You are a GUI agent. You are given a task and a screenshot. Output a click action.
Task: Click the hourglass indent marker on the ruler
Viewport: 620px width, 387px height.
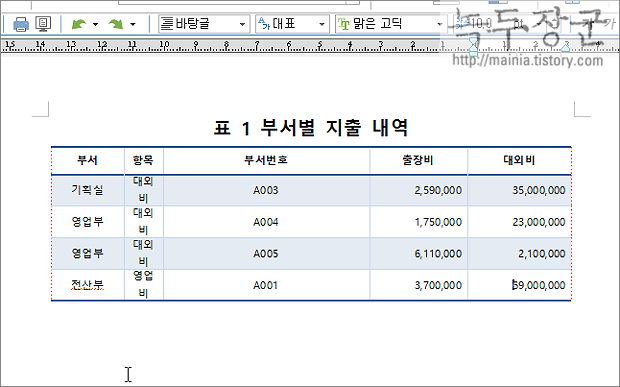[x=474, y=46]
